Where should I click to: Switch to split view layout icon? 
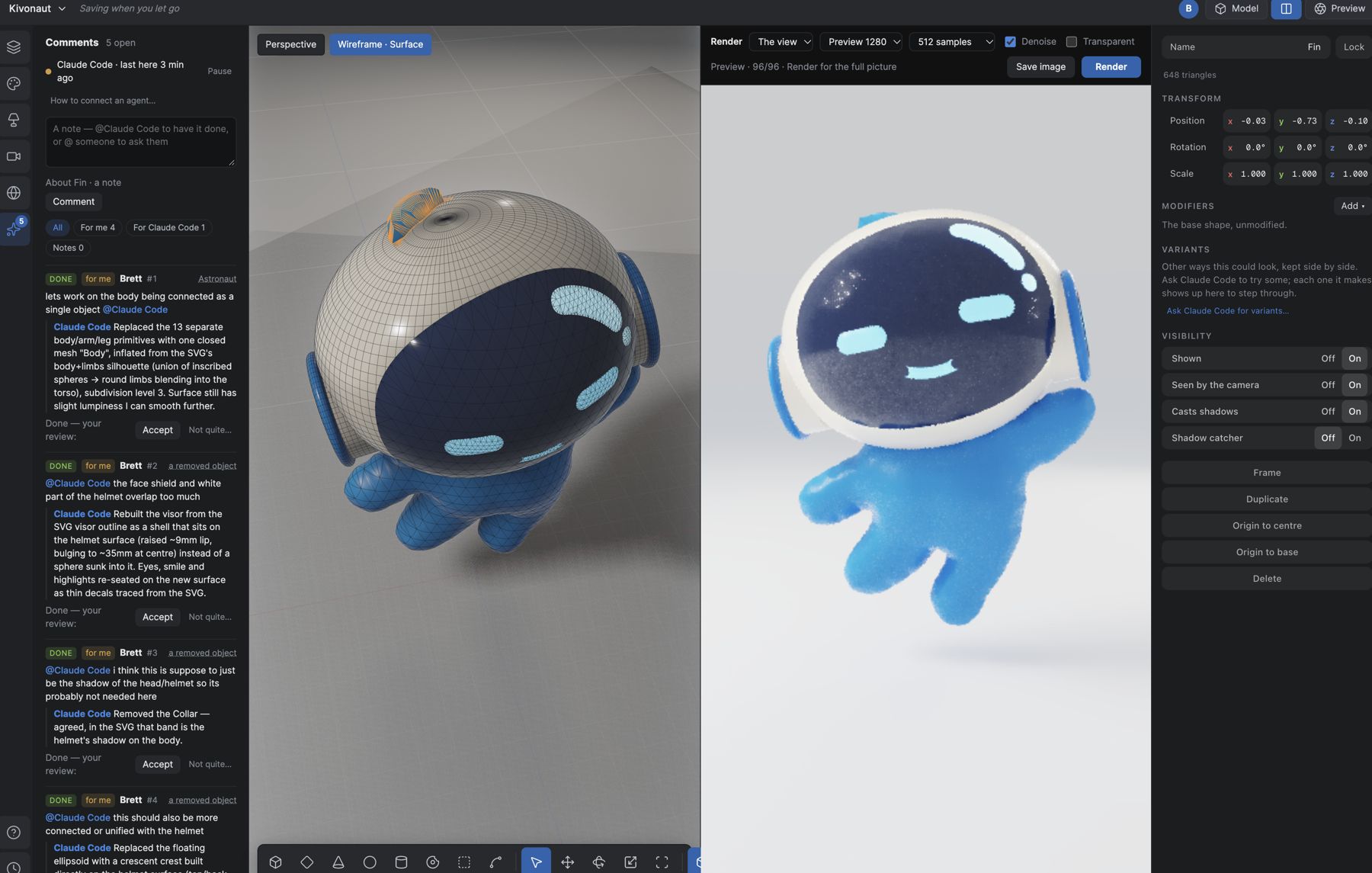[1286, 8]
